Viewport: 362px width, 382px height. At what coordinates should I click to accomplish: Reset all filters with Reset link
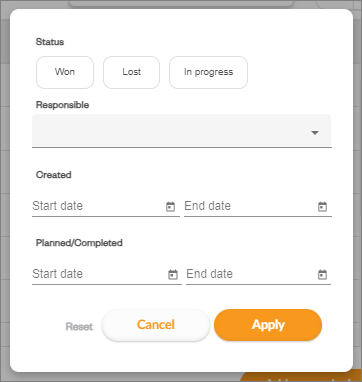point(79,326)
